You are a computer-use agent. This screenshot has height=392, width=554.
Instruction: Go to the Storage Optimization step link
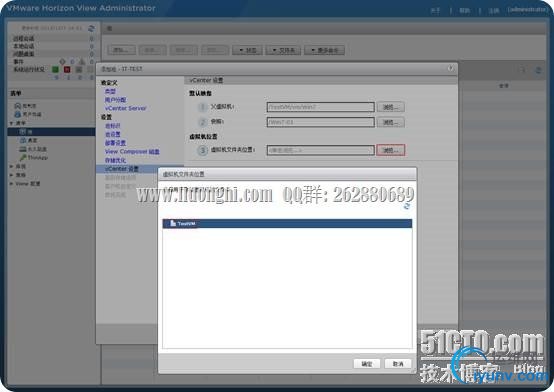point(116,160)
